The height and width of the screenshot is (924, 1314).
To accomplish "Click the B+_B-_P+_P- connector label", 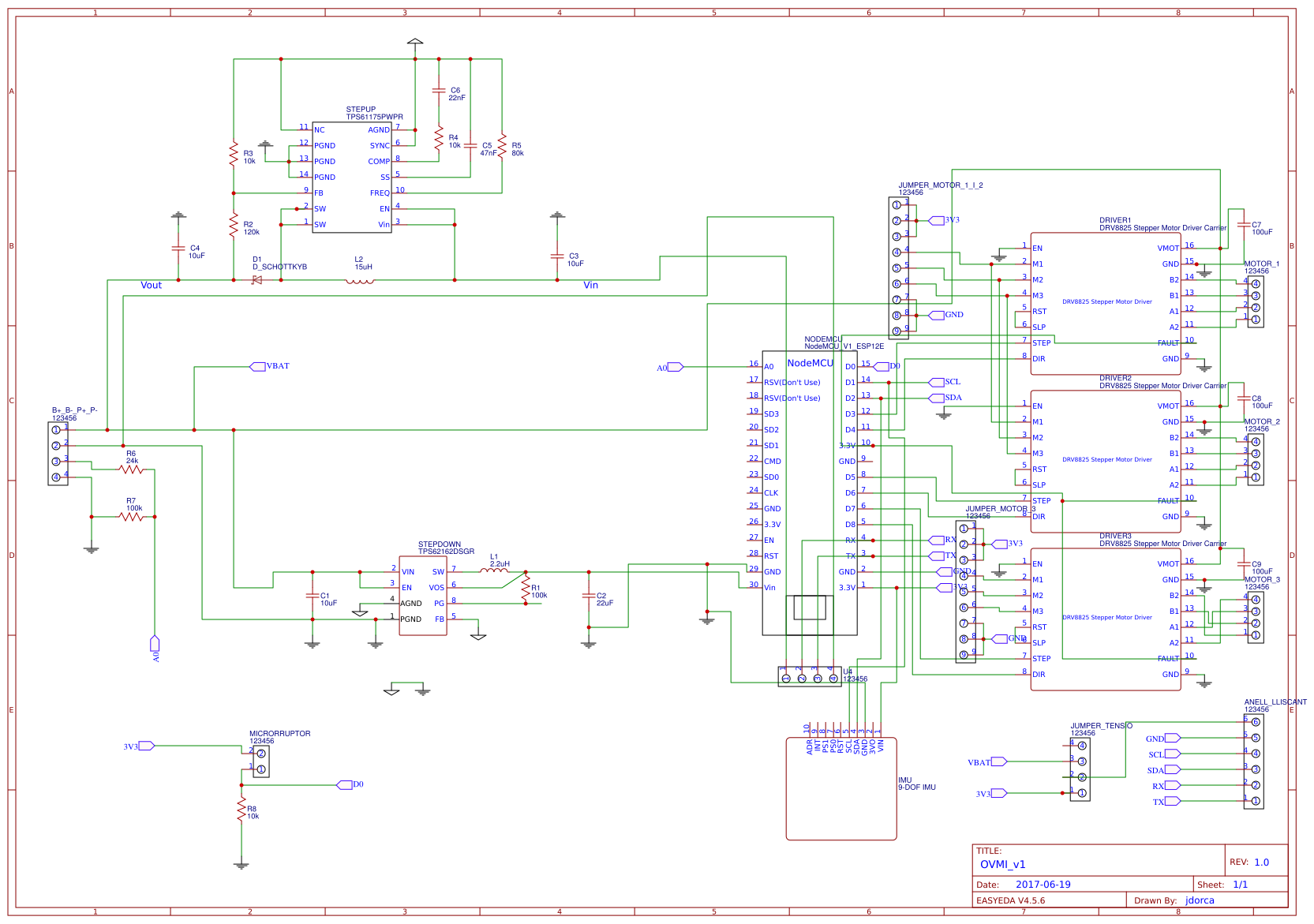I will coord(75,410).
